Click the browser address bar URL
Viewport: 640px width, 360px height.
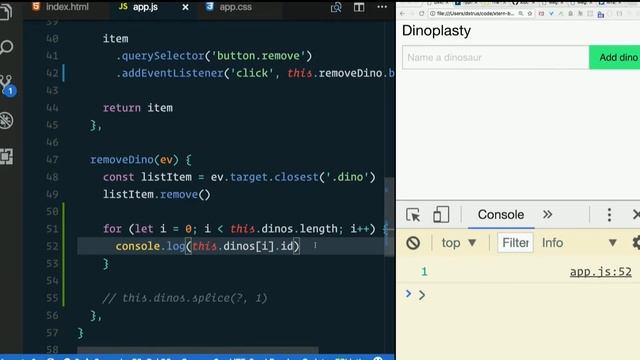point(475,13)
